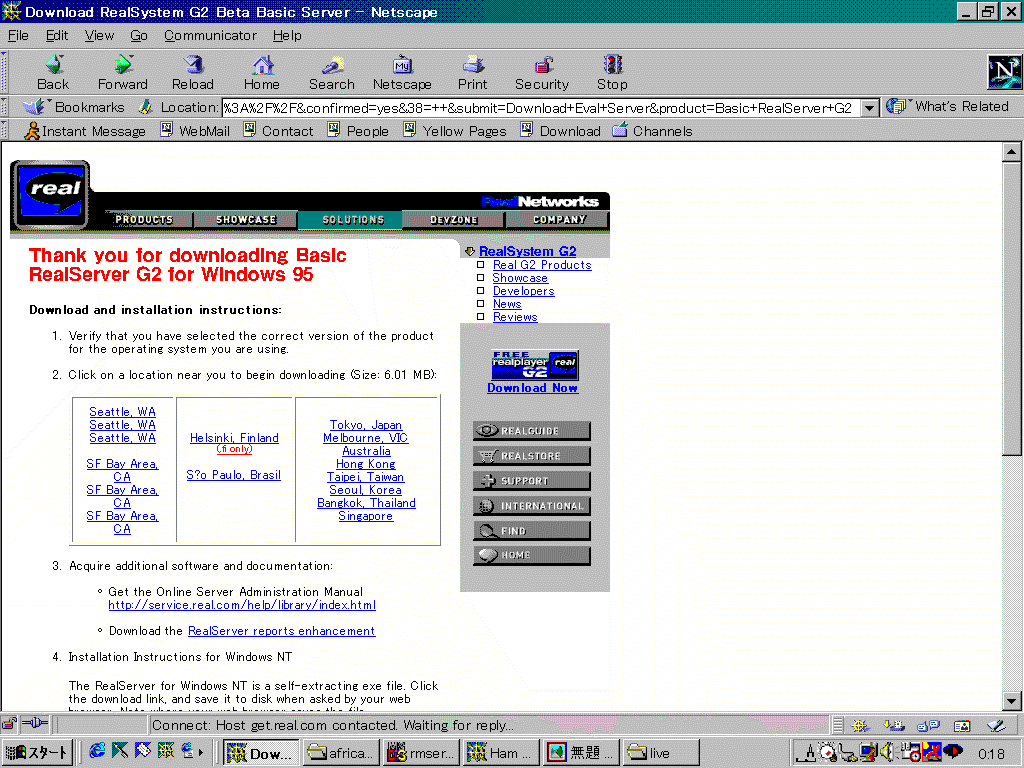Stop the page loading
This screenshot has height=768, width=1024.
(x=613, y=72)
